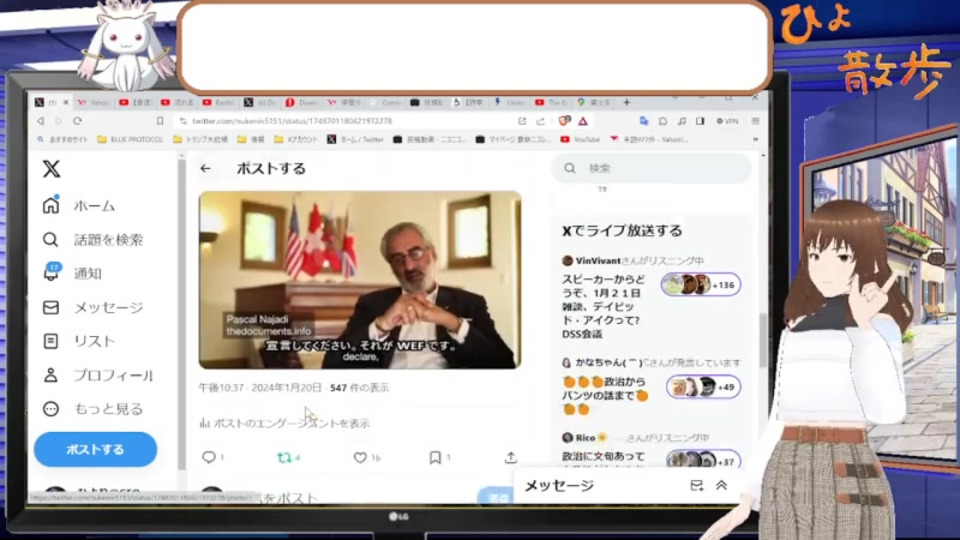Open the YouTube bookmark

pyautogui.click(x=580, y=140)
